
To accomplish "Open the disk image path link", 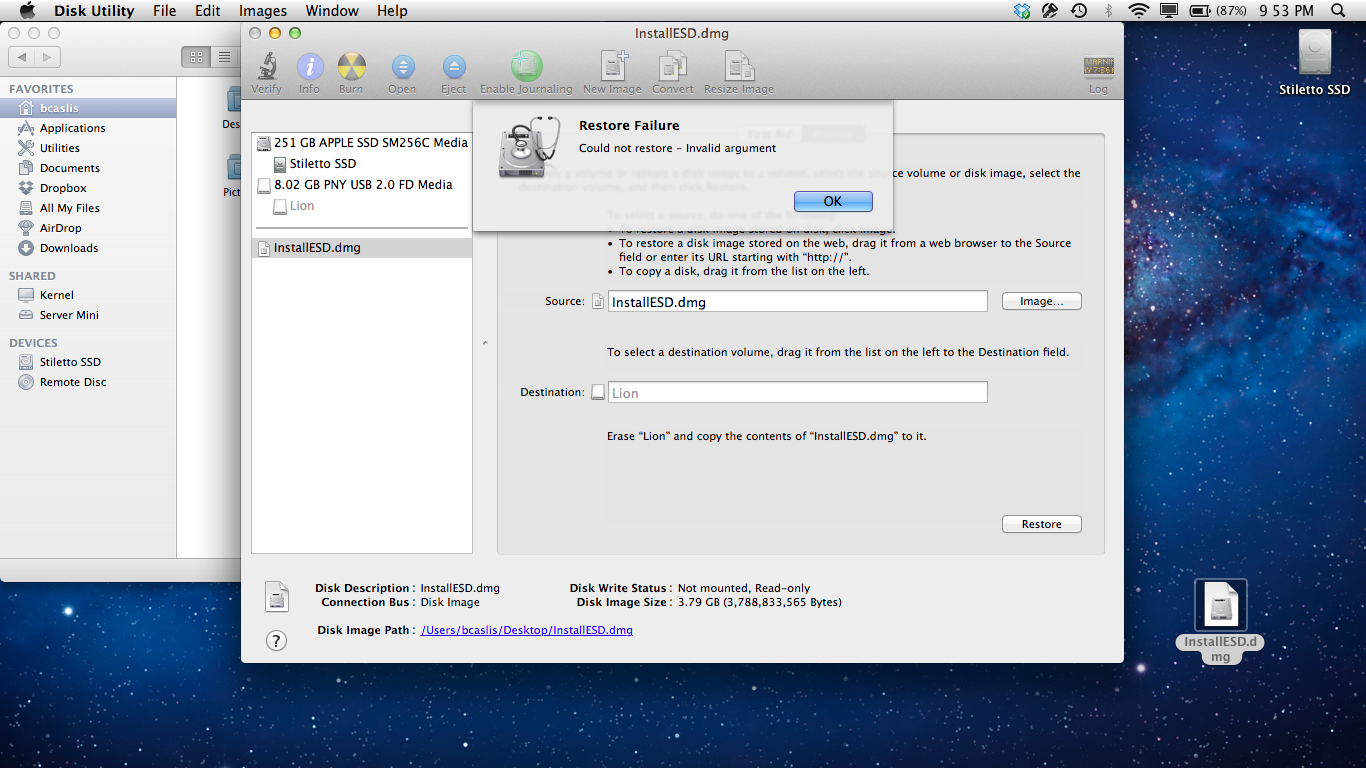I will [x=527, y=630].
